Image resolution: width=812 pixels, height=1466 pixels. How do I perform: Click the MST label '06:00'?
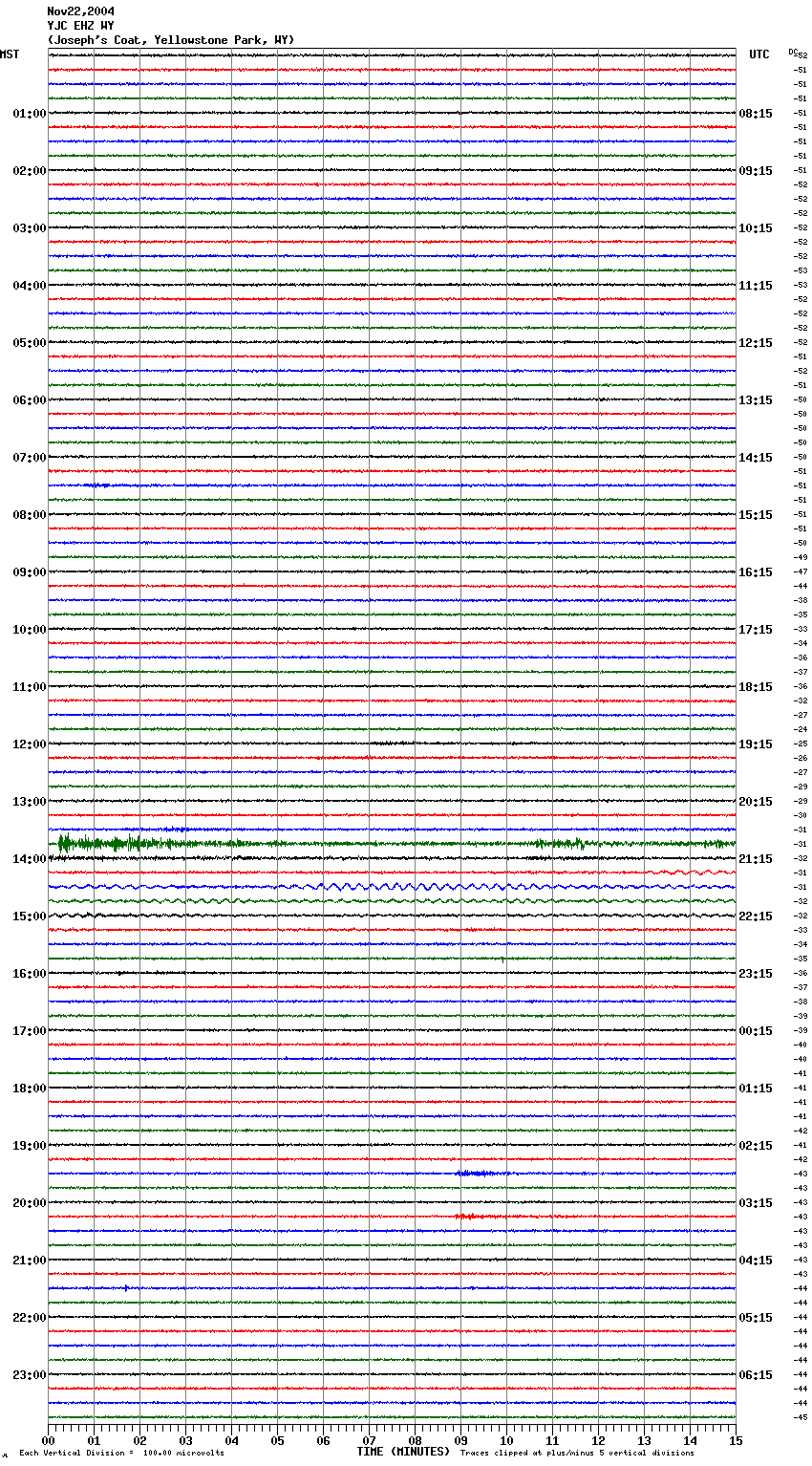click(x=30, y=400)
